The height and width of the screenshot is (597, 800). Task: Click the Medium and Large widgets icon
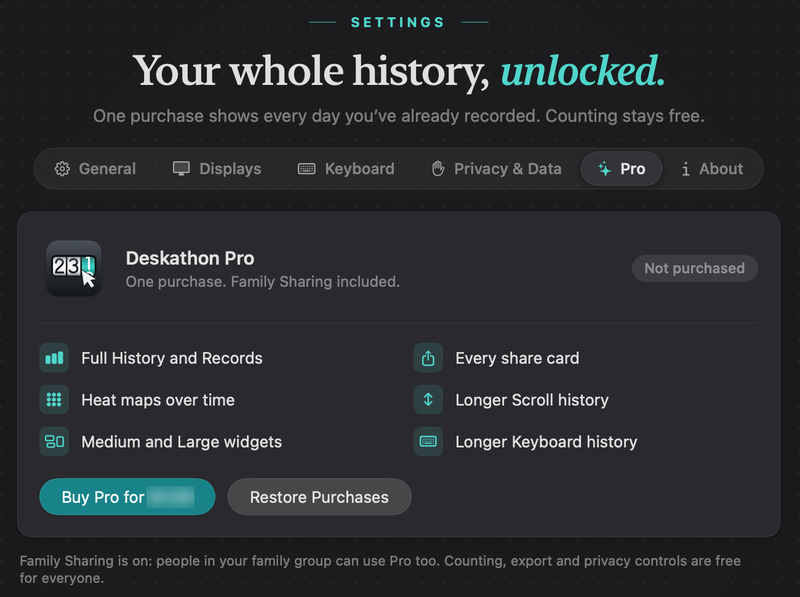(x=54, y=441)
